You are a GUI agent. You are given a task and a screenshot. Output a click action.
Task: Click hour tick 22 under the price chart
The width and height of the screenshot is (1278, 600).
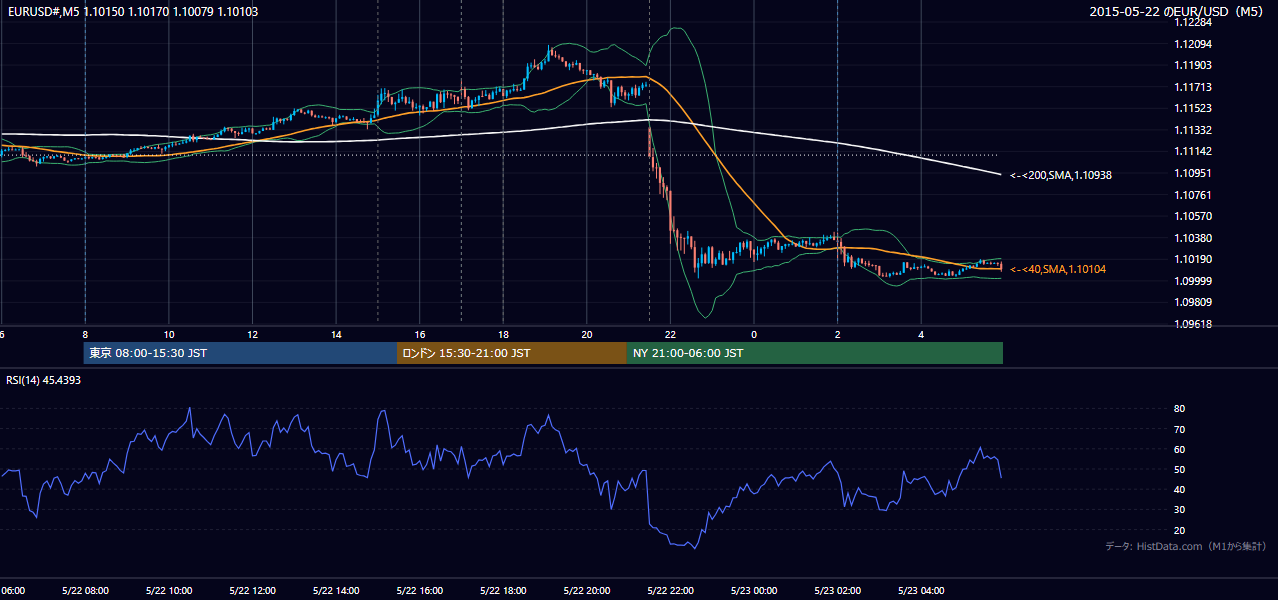coord(671,334)
